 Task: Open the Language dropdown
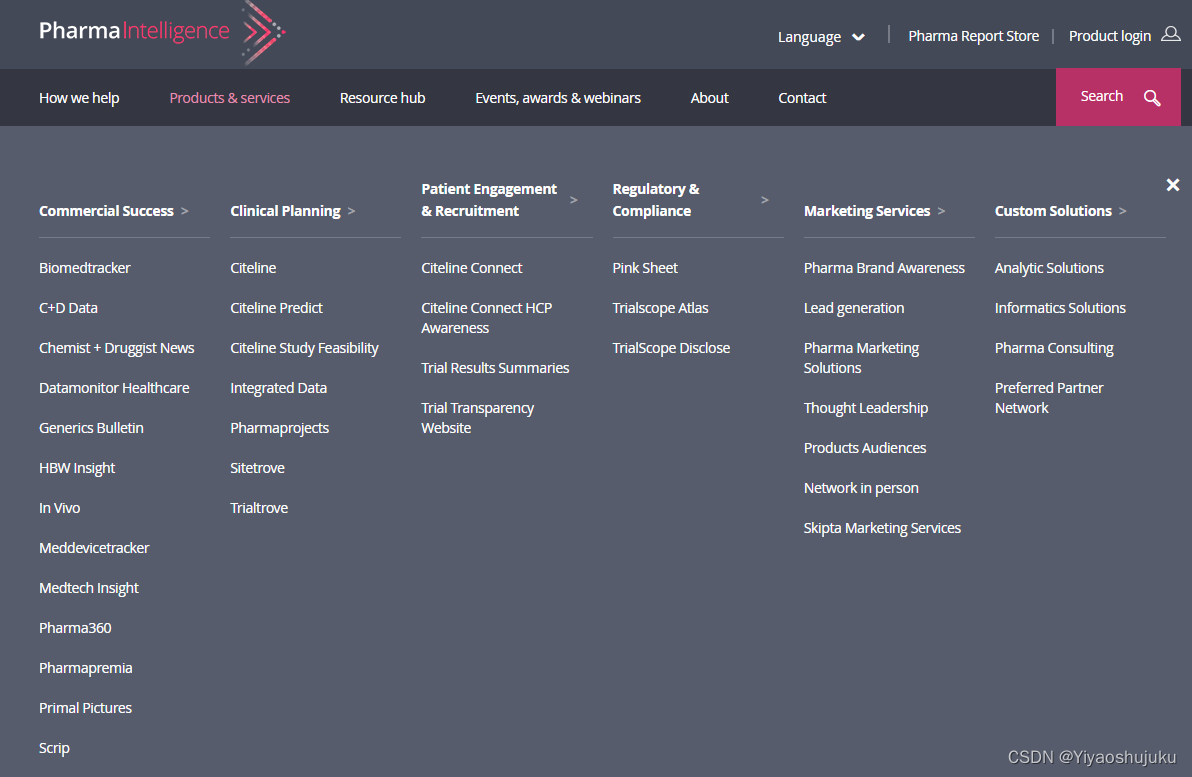[x=821, y=36]
